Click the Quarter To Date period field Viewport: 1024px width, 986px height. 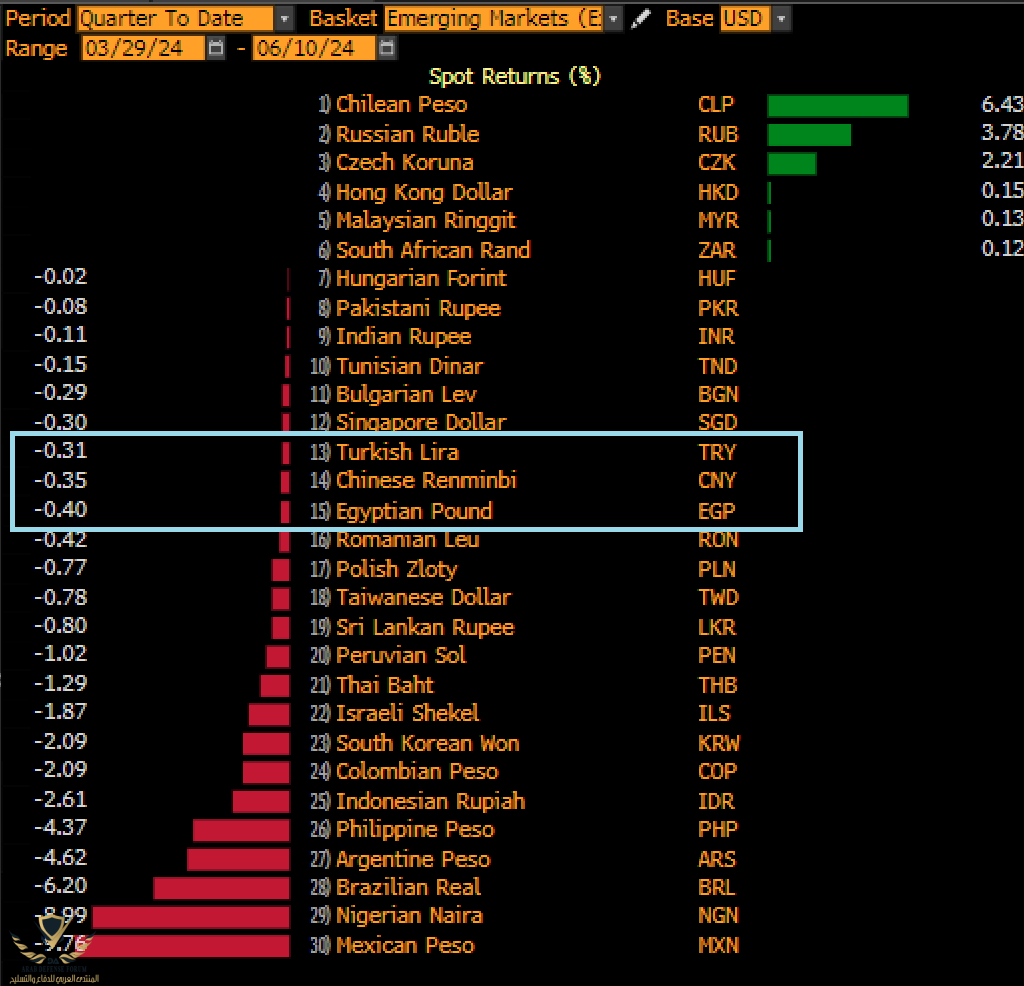click(175, 19)
